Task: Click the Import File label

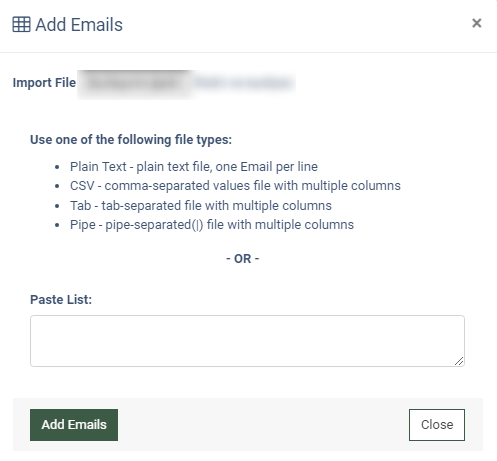Action: coord(44,83)
